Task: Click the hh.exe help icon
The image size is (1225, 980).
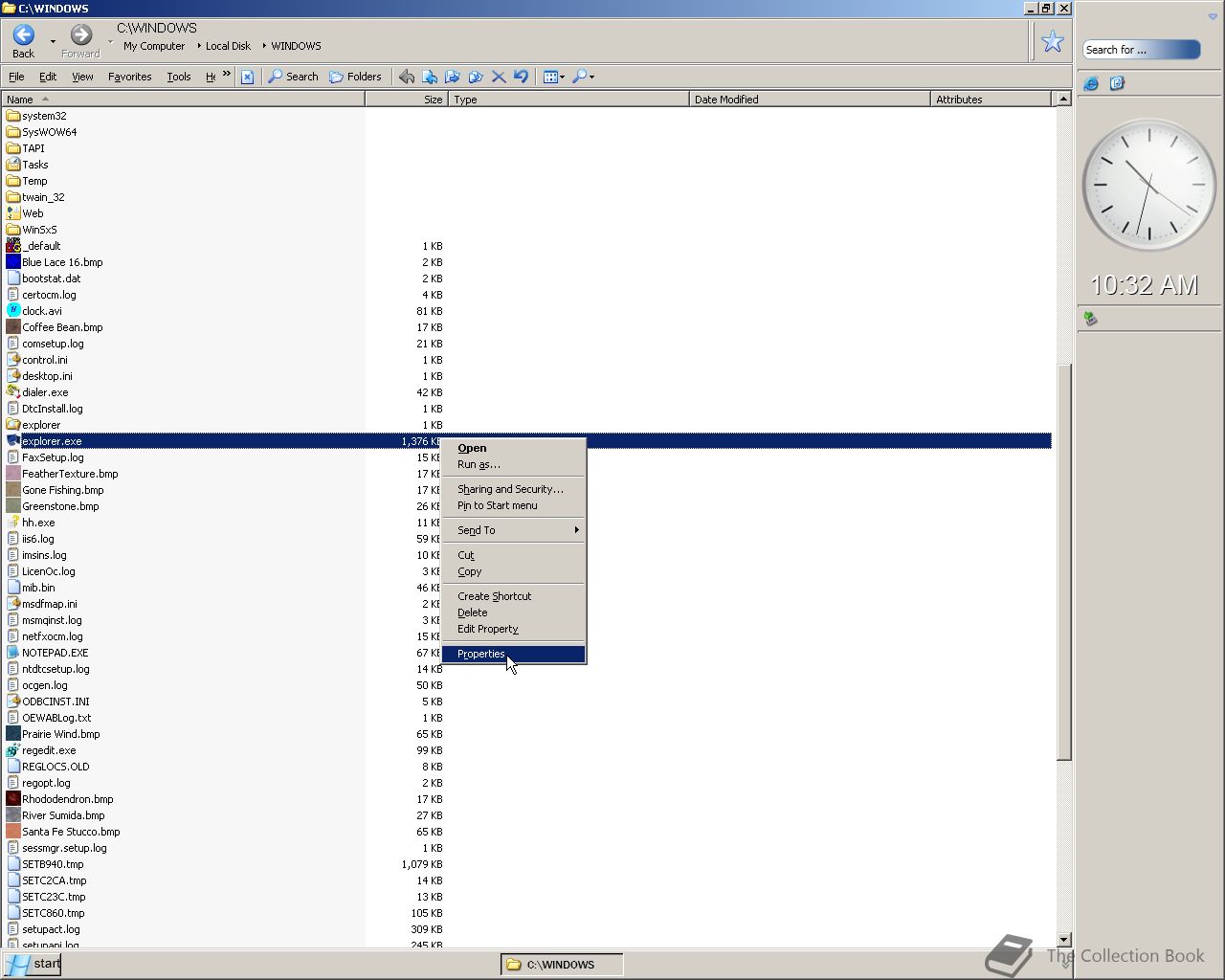Action: click(13, 523)
